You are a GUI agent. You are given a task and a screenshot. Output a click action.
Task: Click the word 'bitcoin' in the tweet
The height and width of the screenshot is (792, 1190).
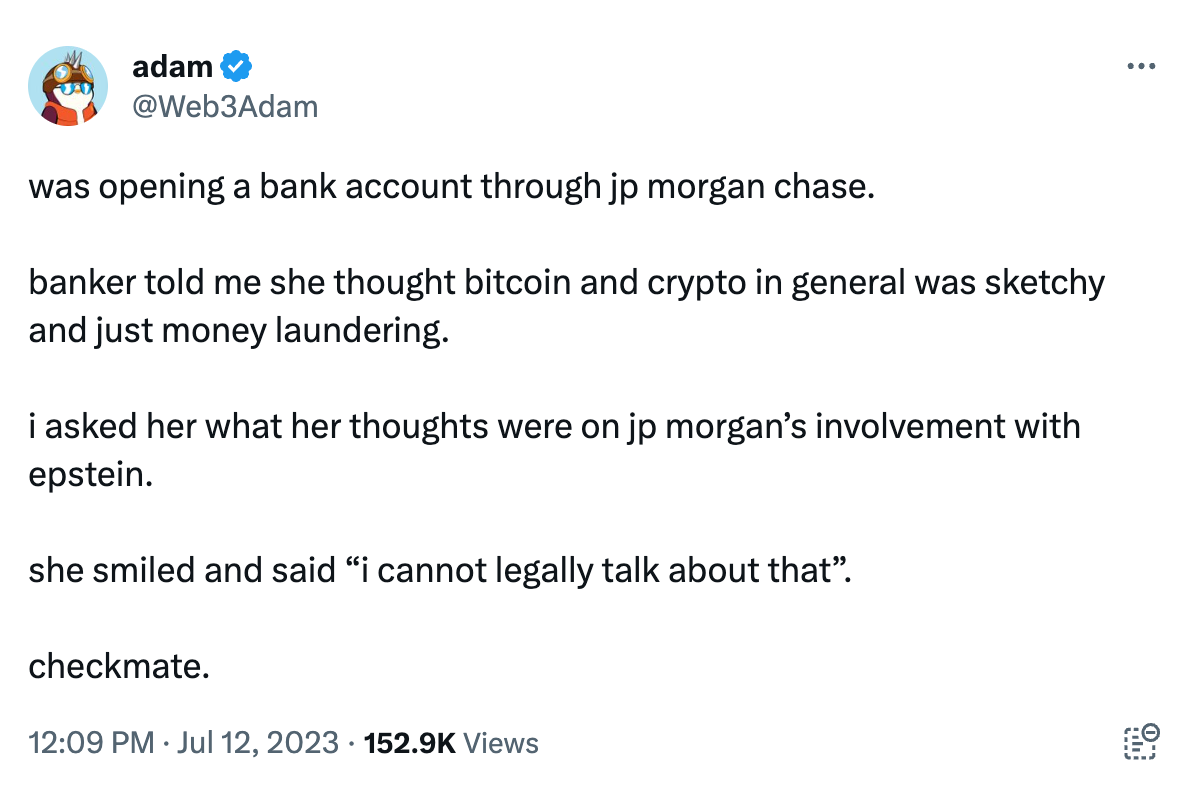518,282
